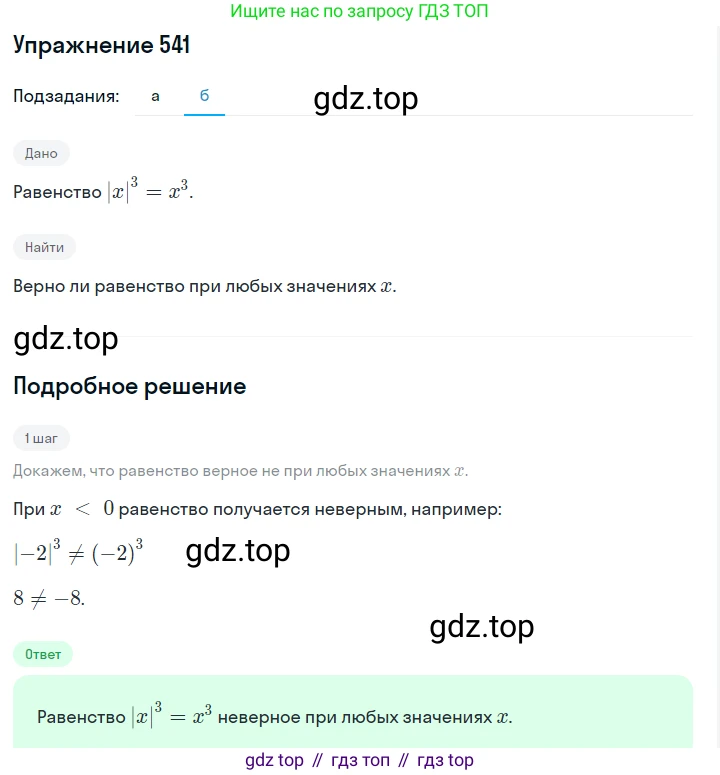Select the «1 шаг» step label
The image size is (720, 775).
pos(41,438)
